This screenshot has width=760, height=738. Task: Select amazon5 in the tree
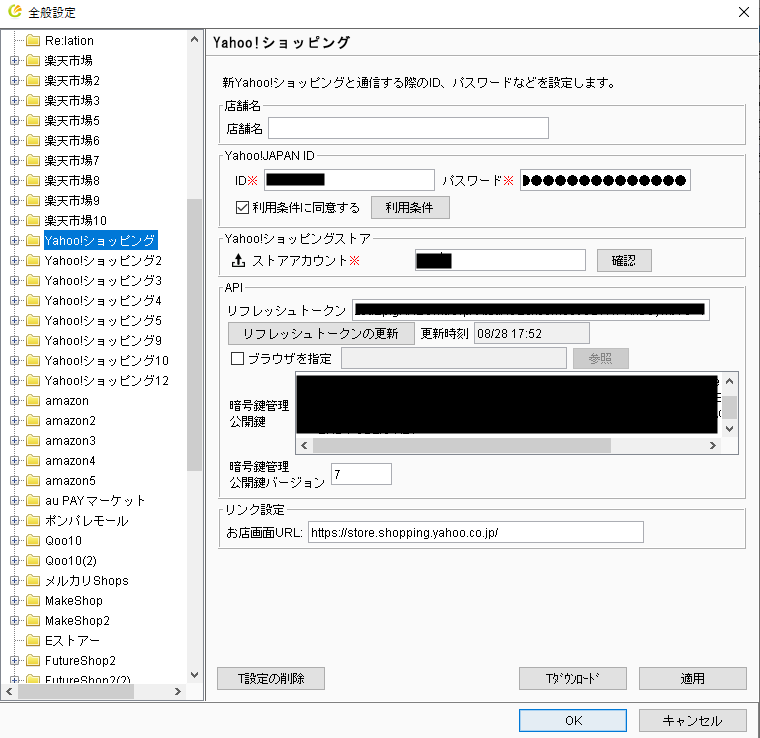70,481
